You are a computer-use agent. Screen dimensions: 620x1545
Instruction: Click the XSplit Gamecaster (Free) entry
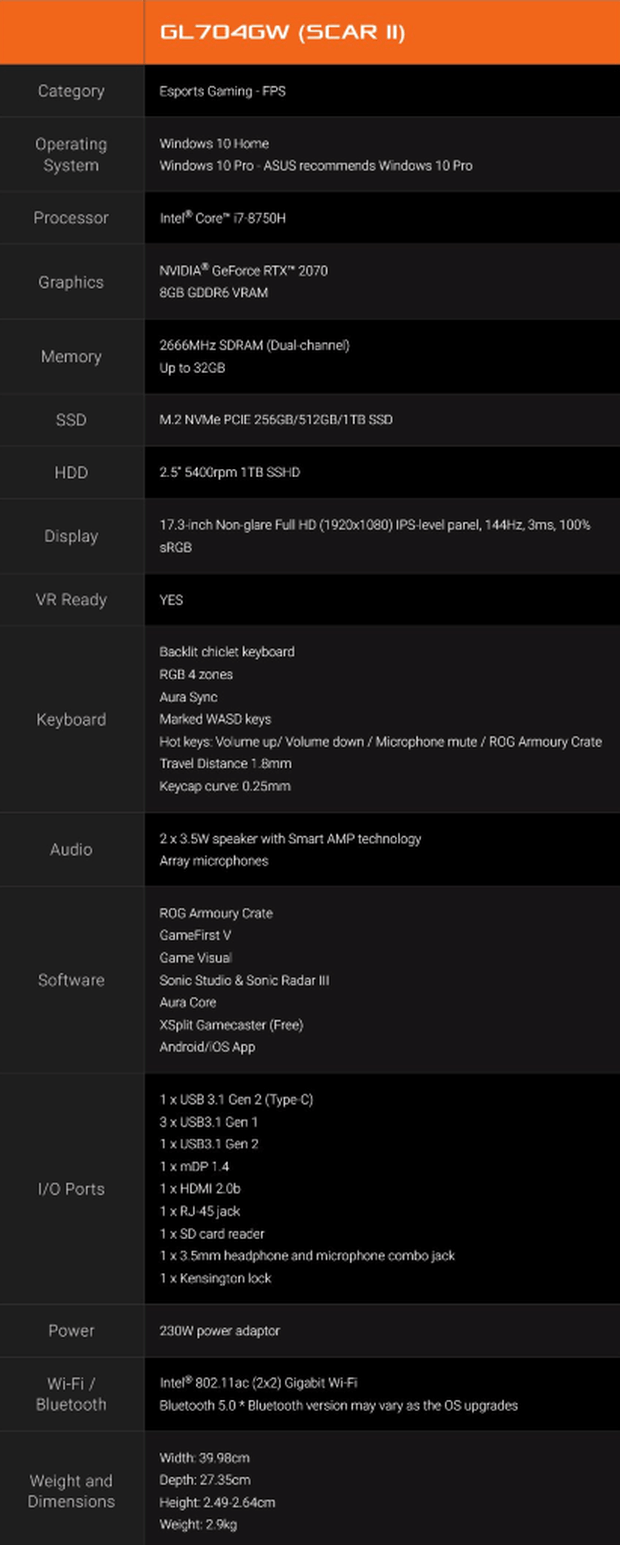tap(231, 1025)
